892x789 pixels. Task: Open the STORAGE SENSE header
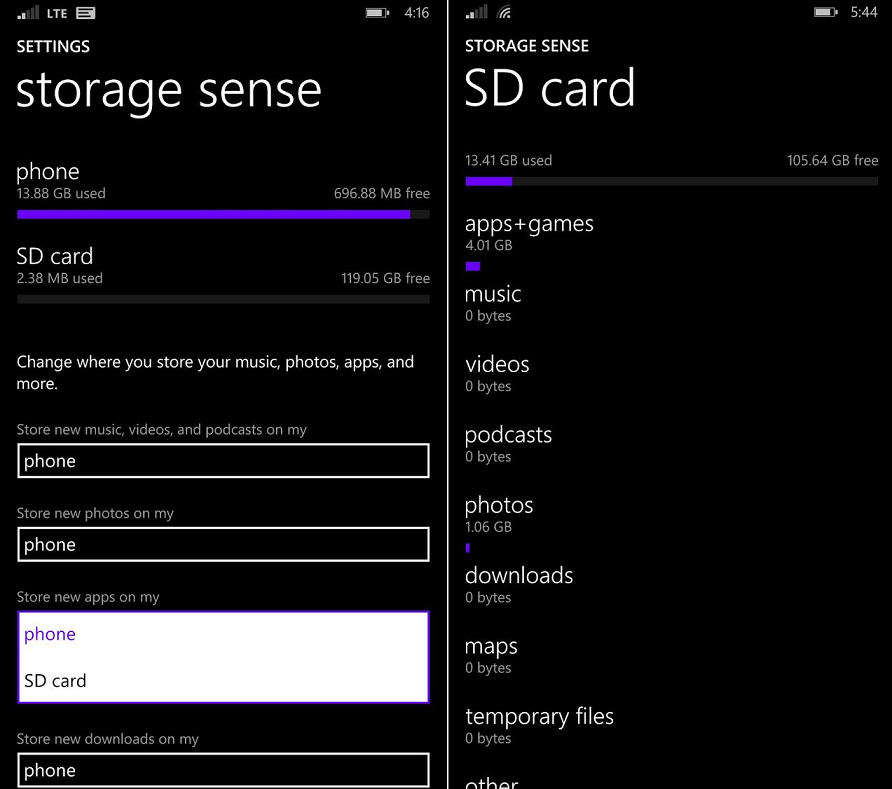[527, 46]
